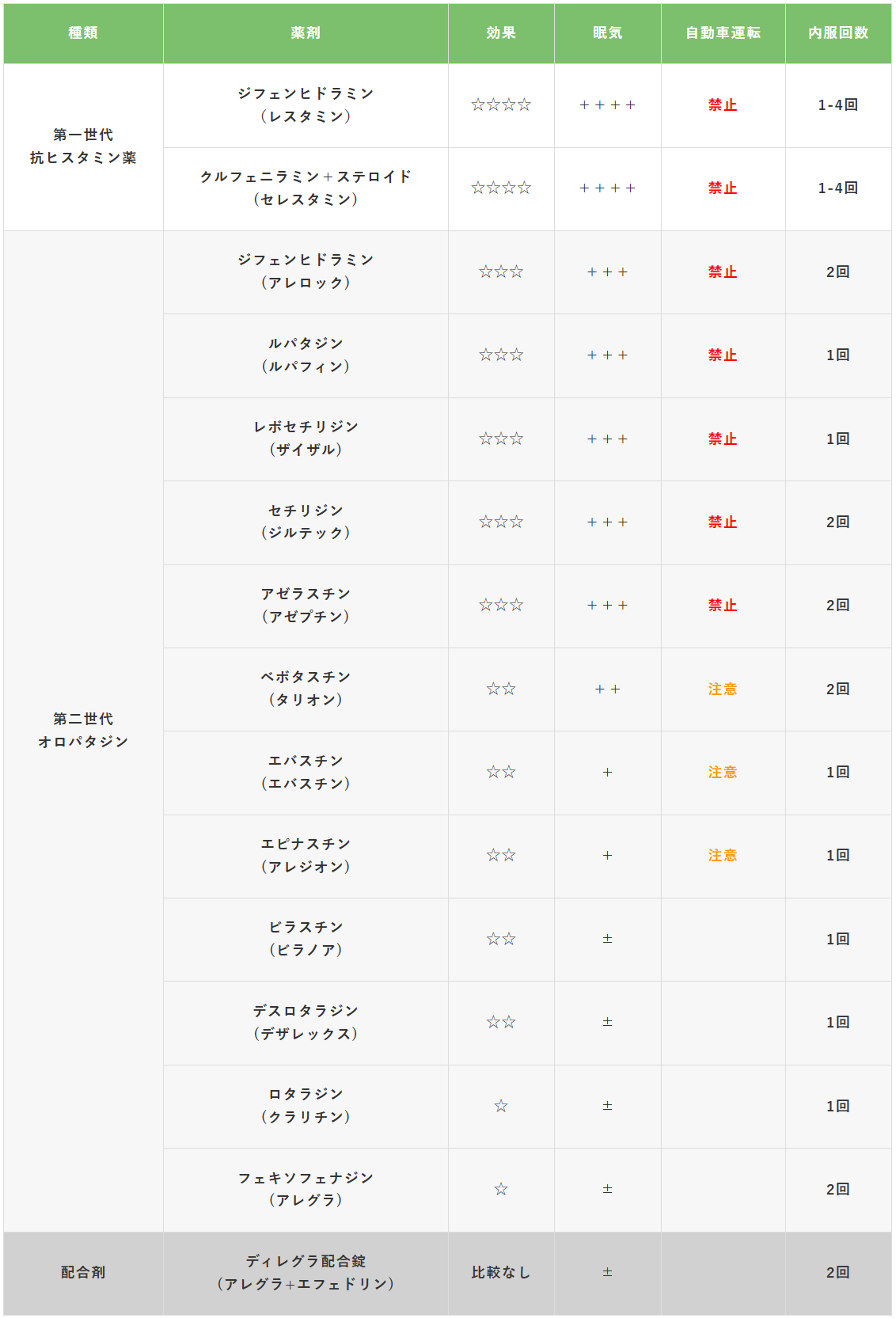Screen dimensions: 896x1318
Task: Click the four-star rating for セレスタミン
Action: click(501, 188)
